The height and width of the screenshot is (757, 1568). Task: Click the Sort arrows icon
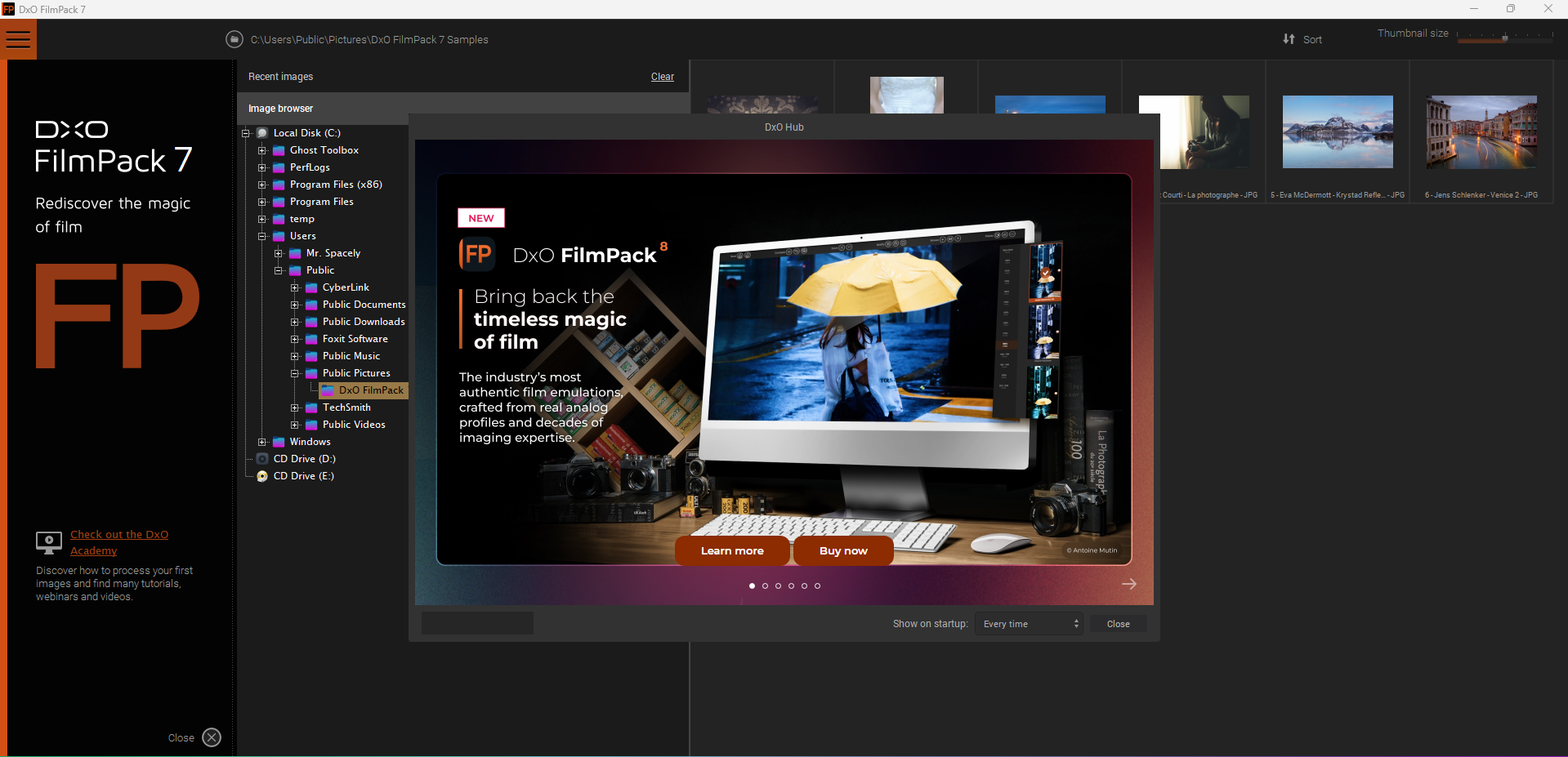1289,39
